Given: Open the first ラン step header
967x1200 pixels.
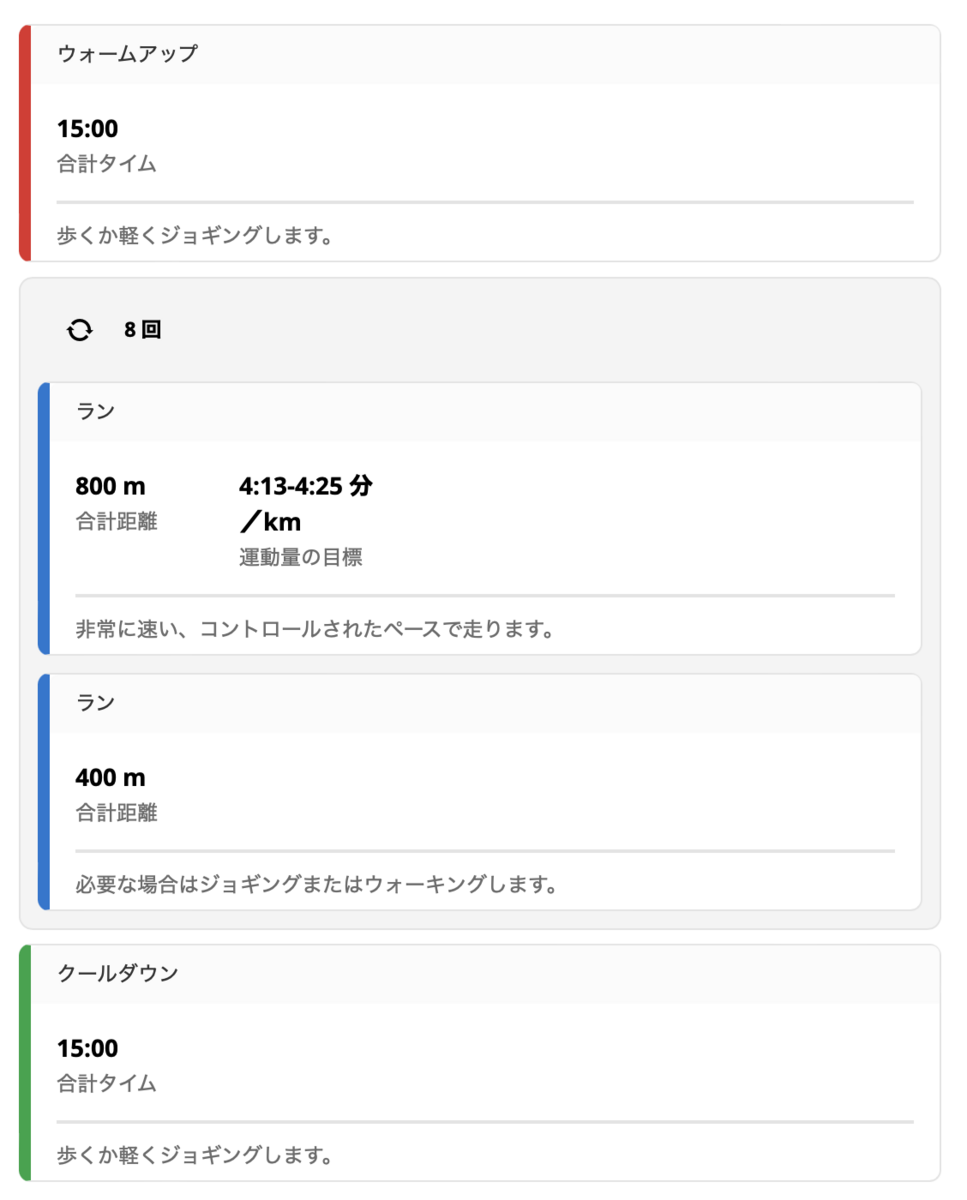Looking at the screenshot, I should [485, 411].
